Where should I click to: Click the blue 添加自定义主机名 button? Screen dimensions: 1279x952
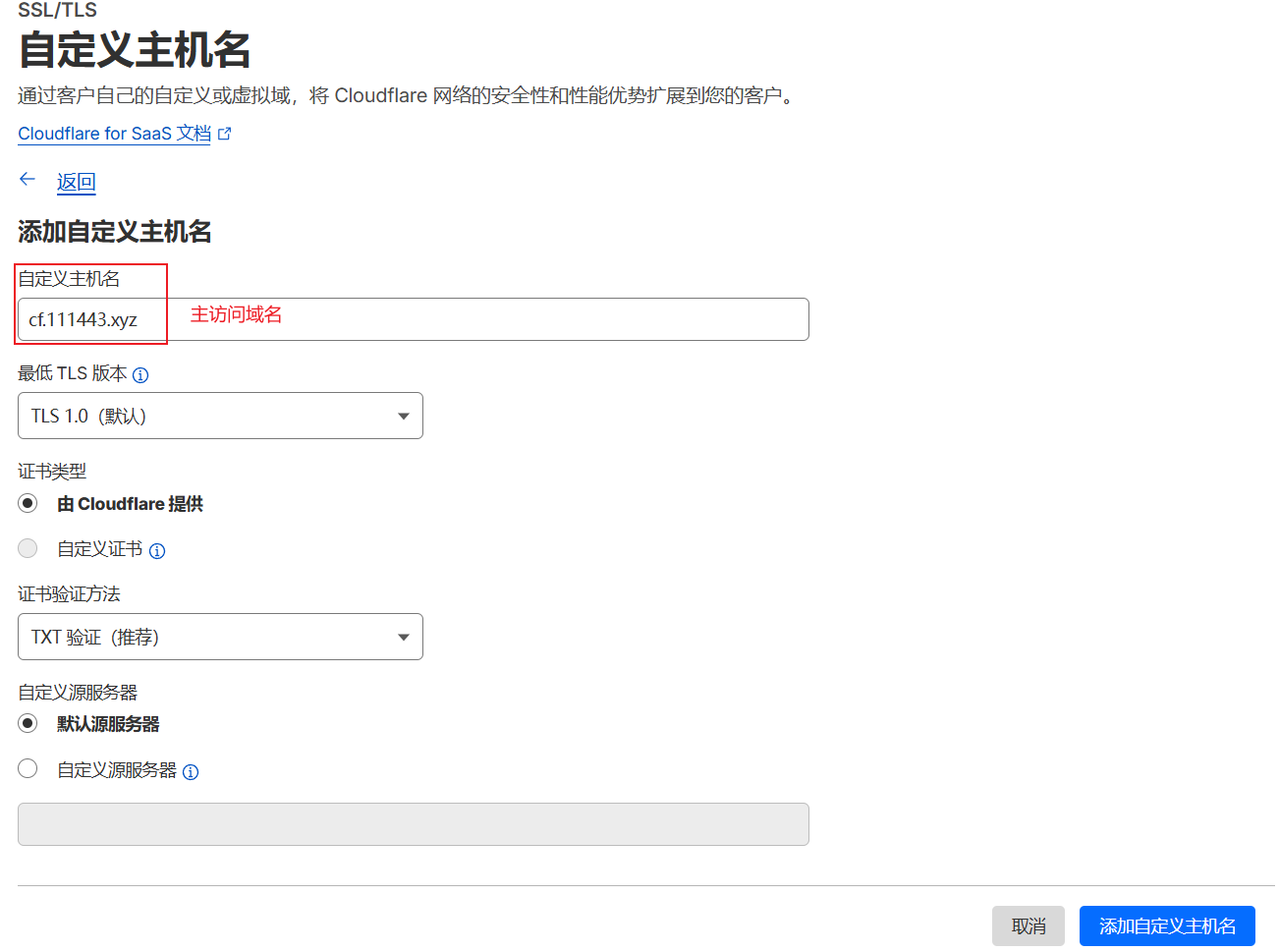coord(1166,925)
